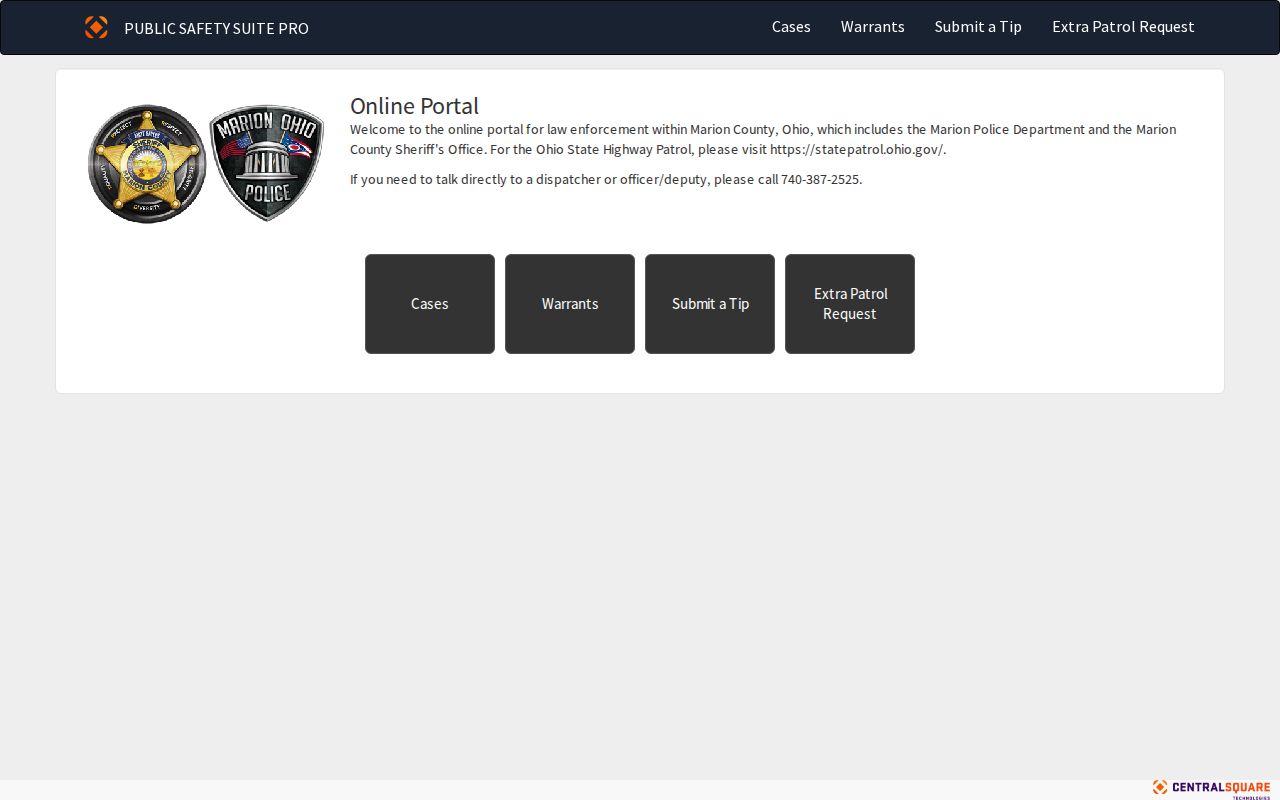
Task: Click the orange Public Safety Suite logo icon
Action: tap(96, 27)
